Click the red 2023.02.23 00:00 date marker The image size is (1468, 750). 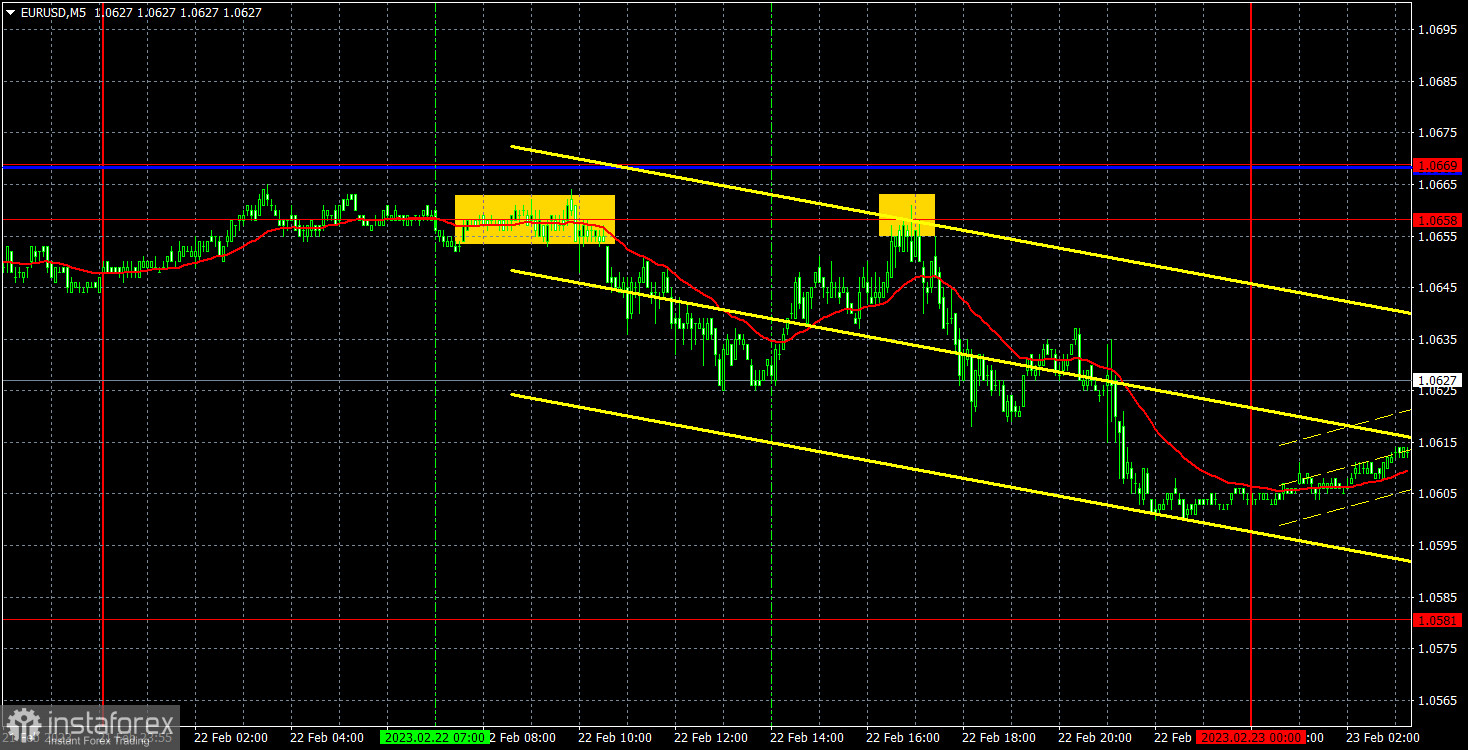(x=1251, y=737)
